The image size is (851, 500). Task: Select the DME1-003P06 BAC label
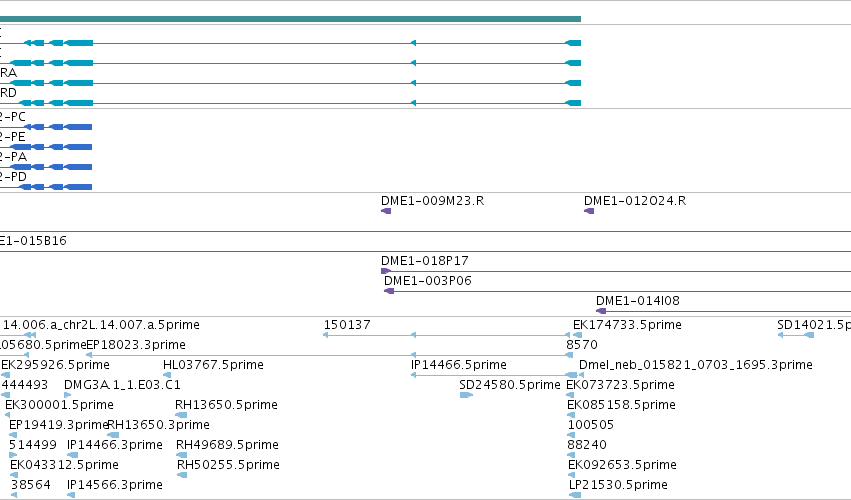click(428, 281)
